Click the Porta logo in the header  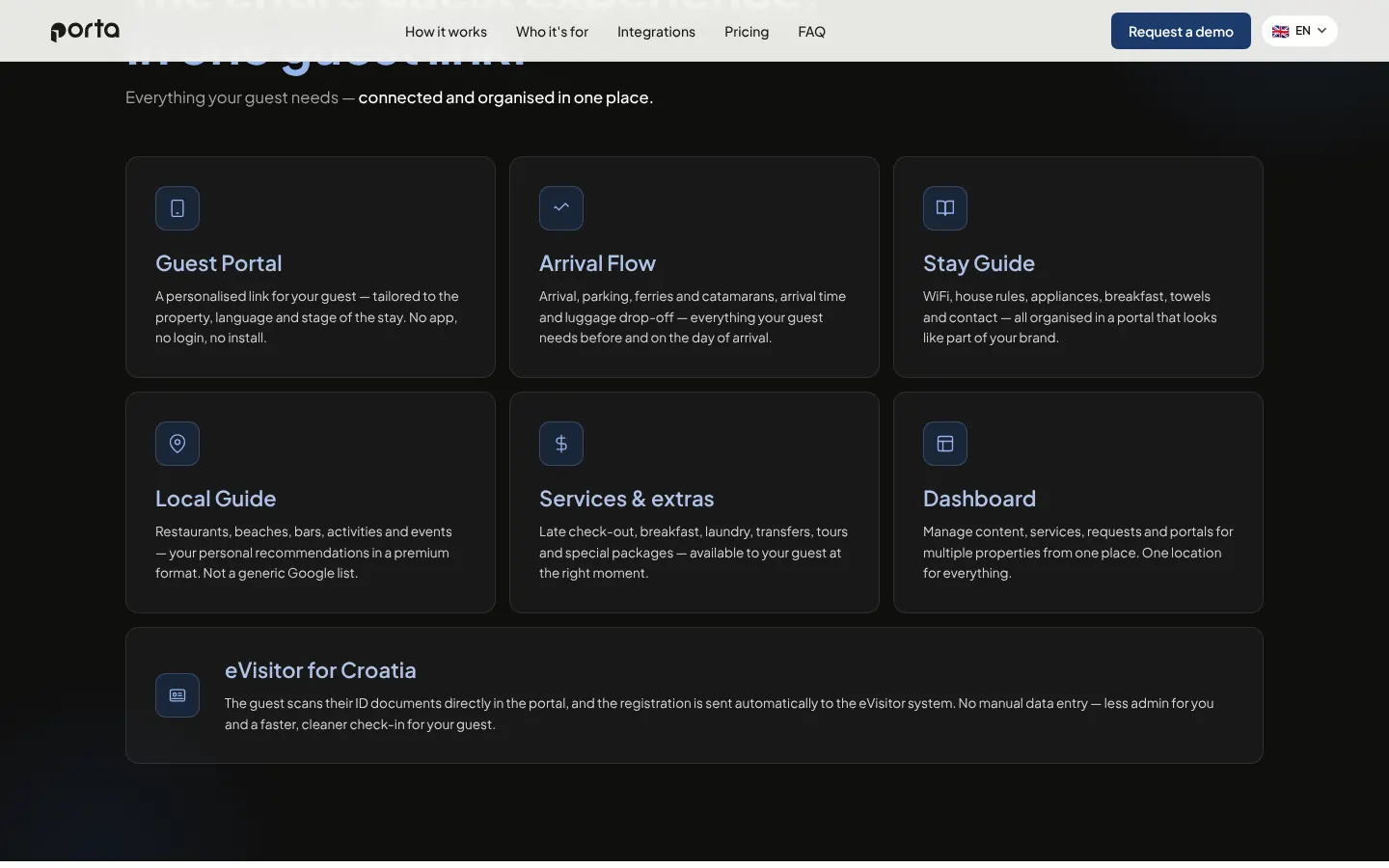click(x=85, y=31)
